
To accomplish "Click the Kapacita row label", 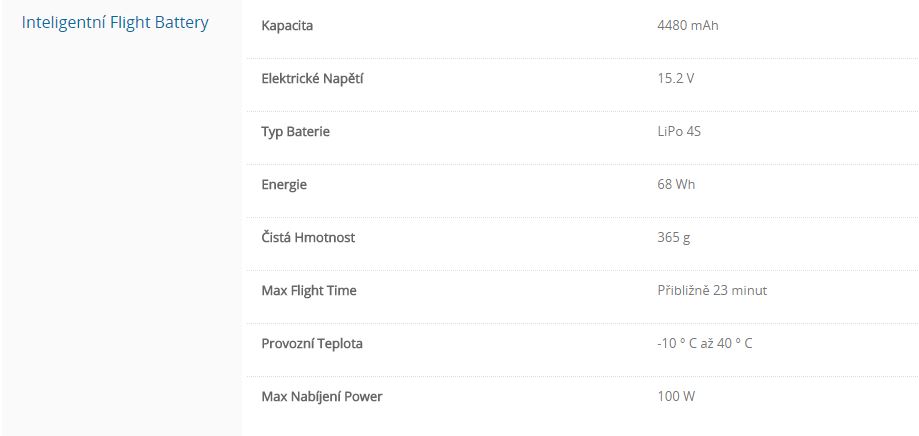I will 287,25.
